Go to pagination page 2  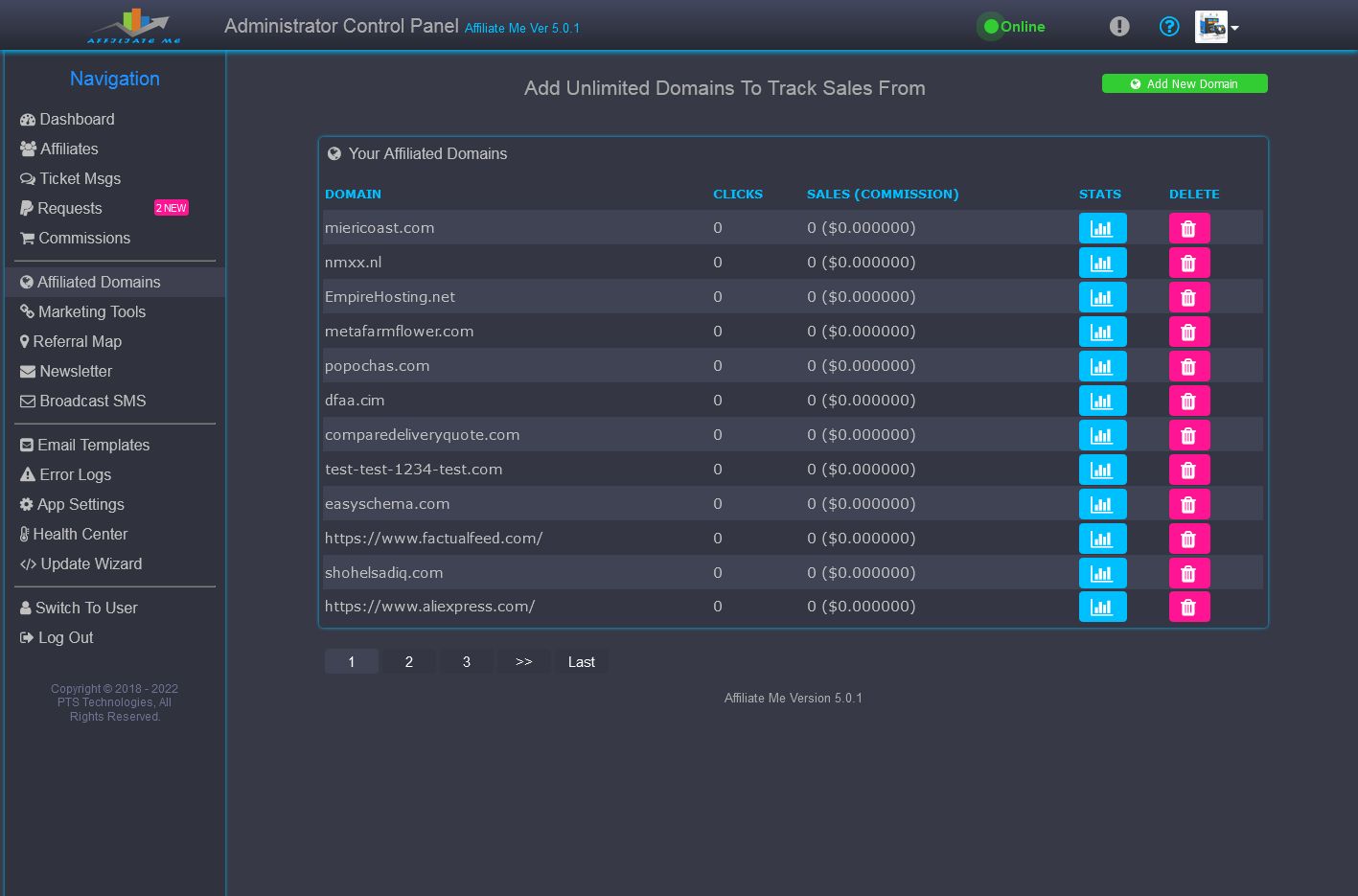[409, 662]
